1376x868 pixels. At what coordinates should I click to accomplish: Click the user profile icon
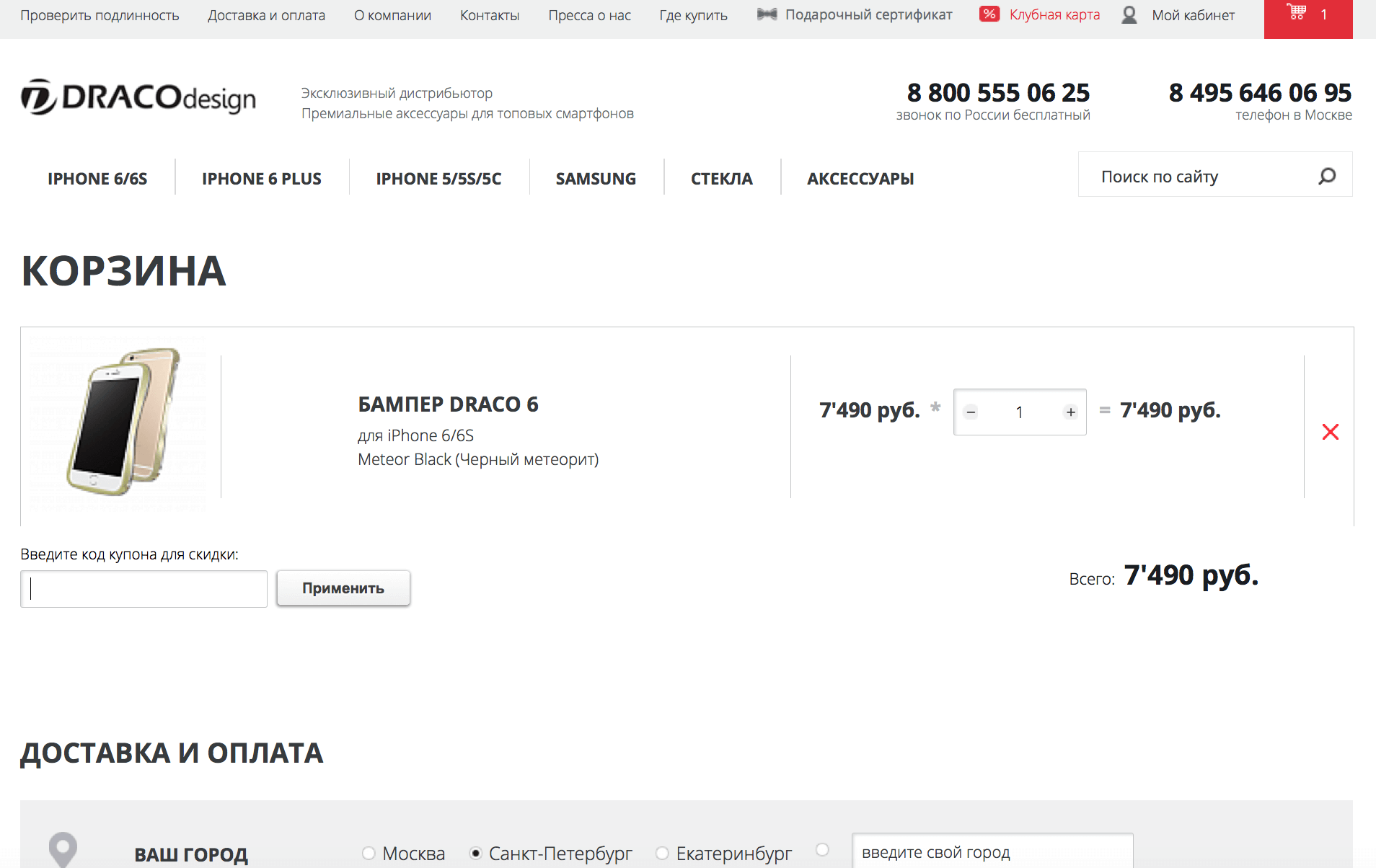click(1129, 15)
